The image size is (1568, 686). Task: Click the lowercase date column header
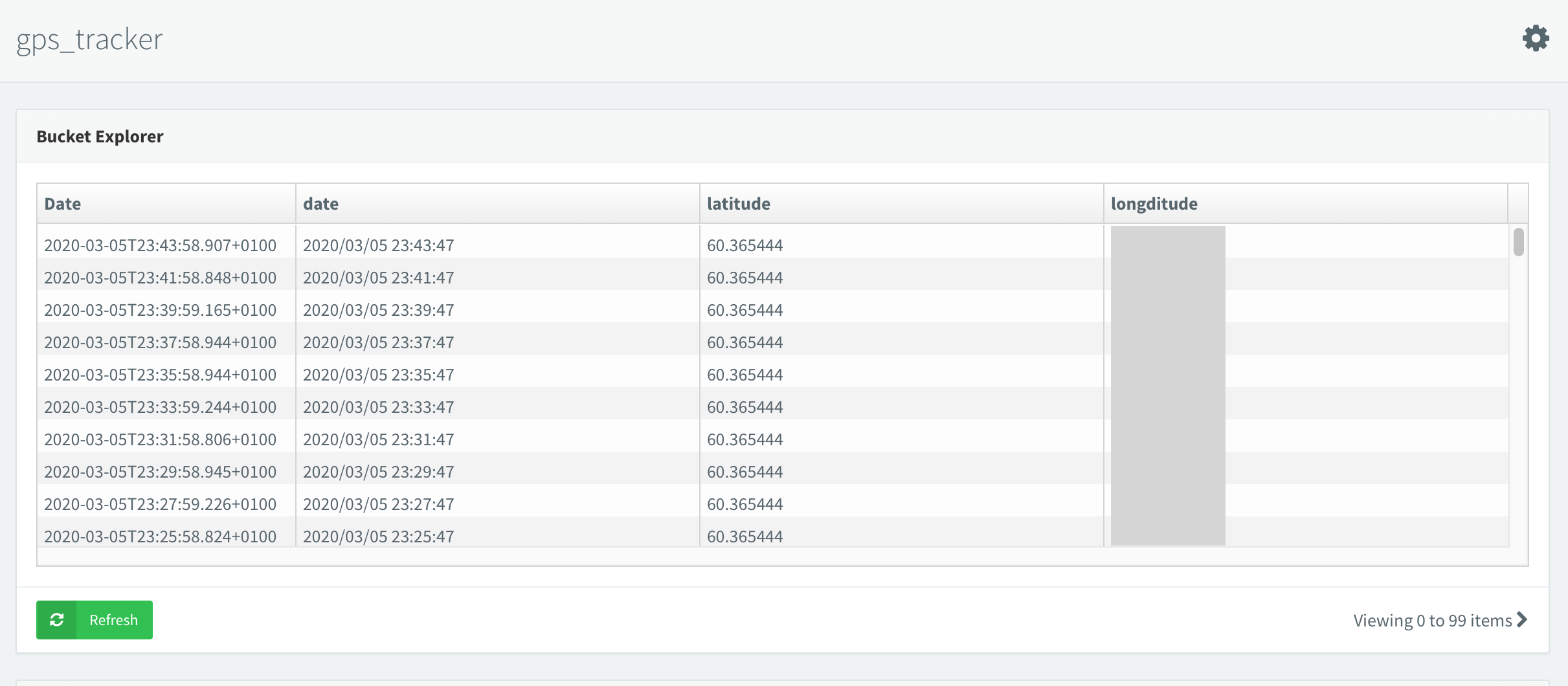(321, 204)
